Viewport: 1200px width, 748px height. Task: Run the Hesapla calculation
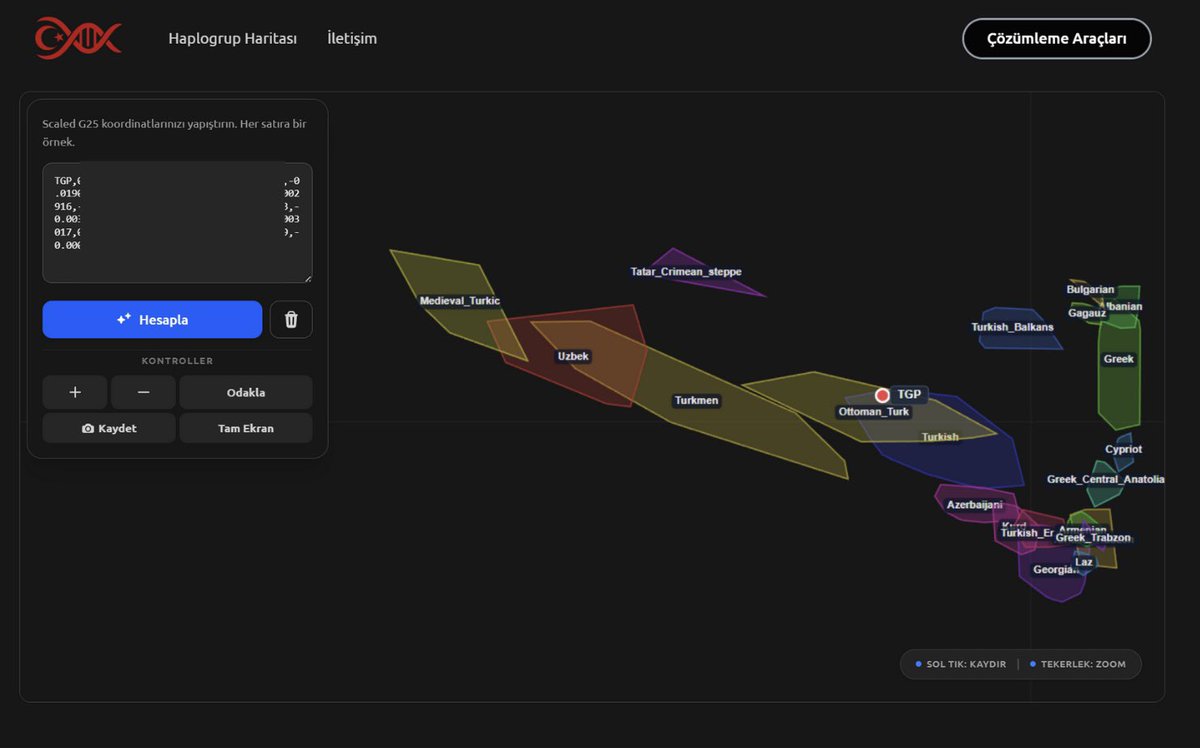pyautogui.click(x=152, y=320)
